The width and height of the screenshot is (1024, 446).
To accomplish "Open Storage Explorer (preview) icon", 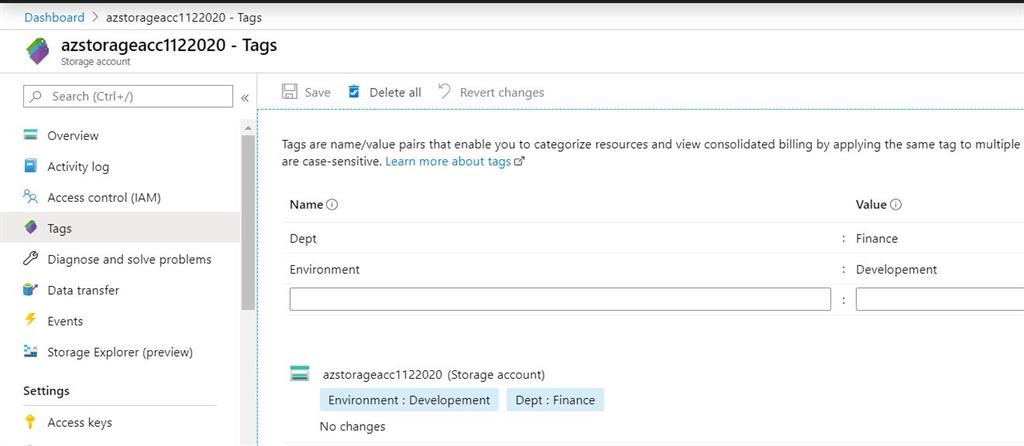I will 31,353.
